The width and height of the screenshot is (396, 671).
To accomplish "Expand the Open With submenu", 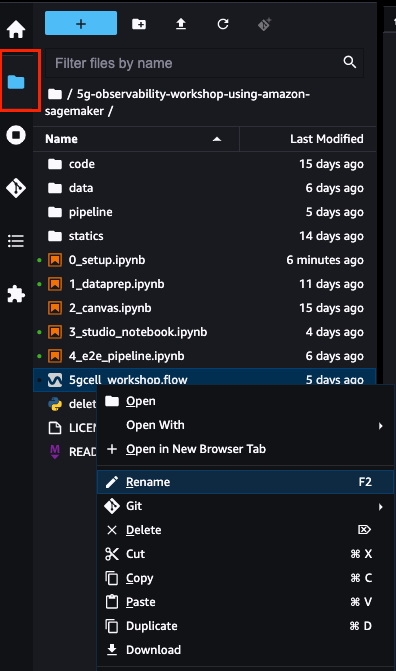I will (245, 425).
